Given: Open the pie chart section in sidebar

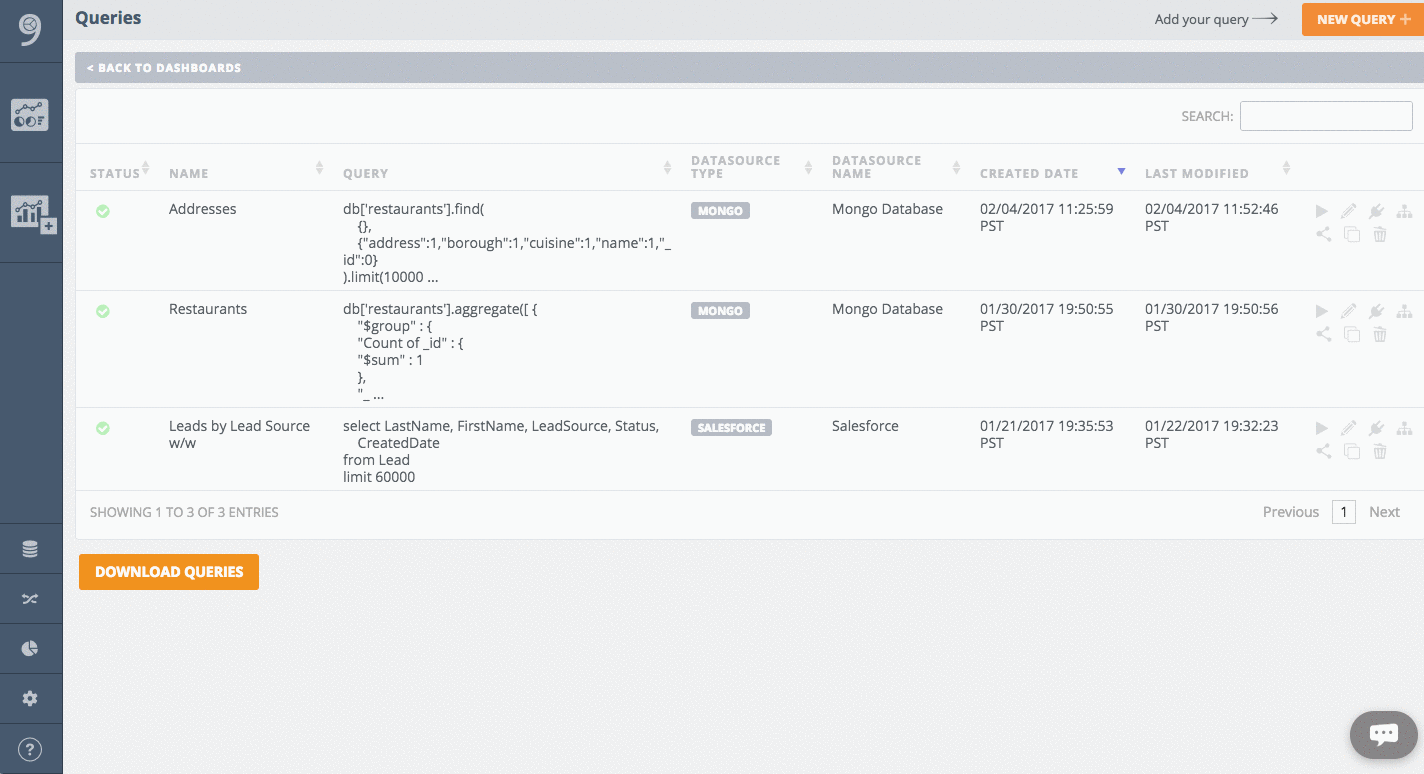Looking at the screenshot, I should [x=31, y=648].
